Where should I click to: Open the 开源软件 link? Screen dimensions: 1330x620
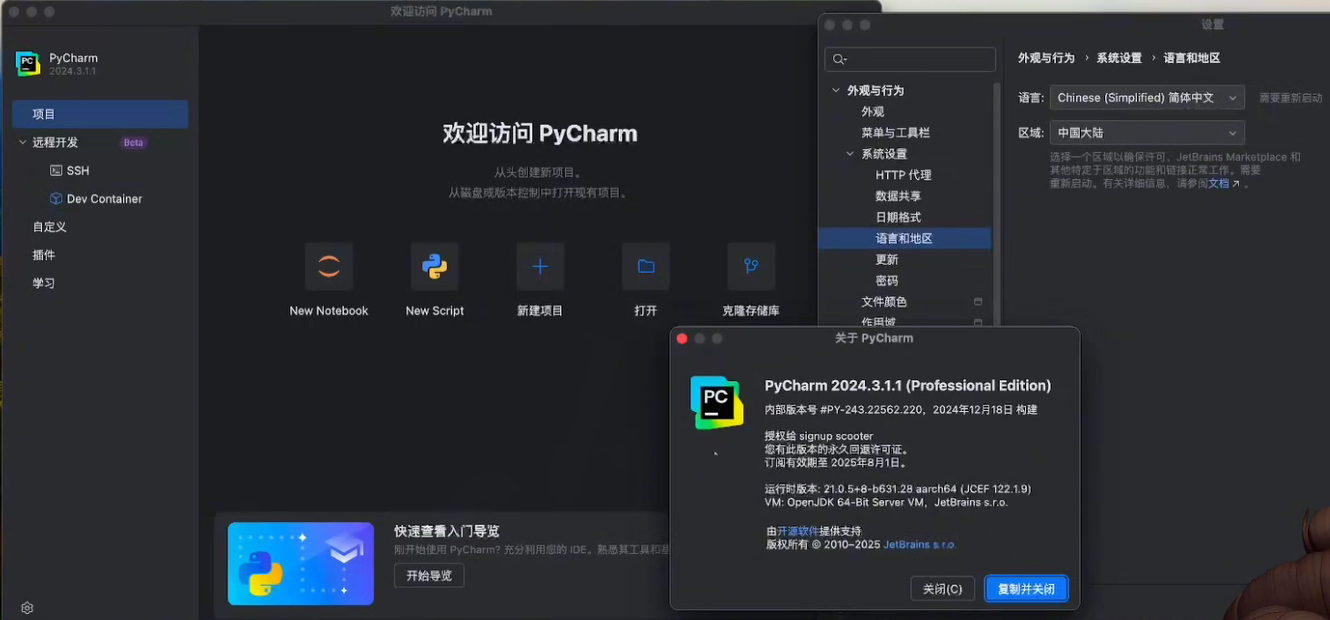798,531
